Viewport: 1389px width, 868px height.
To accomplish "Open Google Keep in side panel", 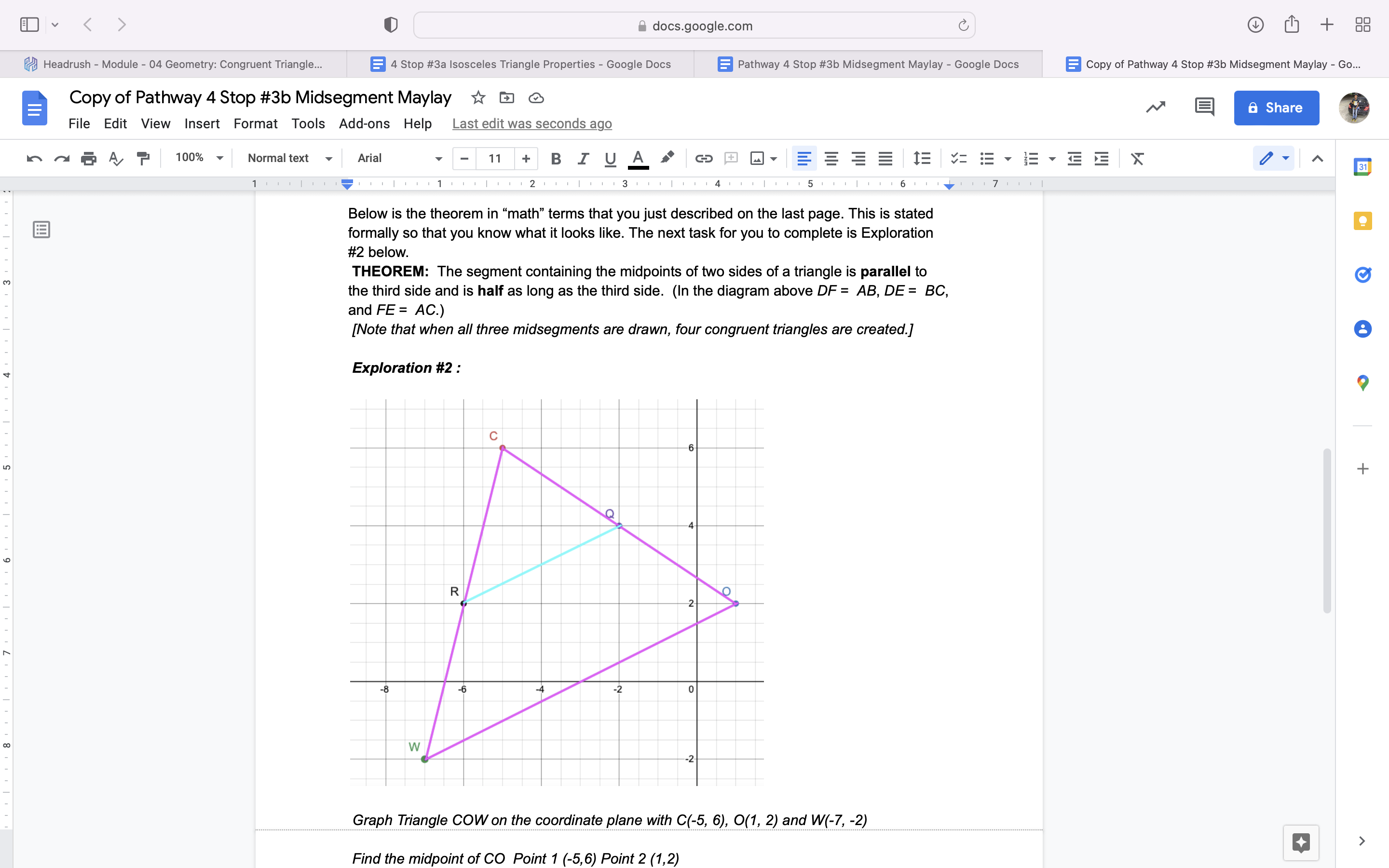I will tap(1362, 221).
